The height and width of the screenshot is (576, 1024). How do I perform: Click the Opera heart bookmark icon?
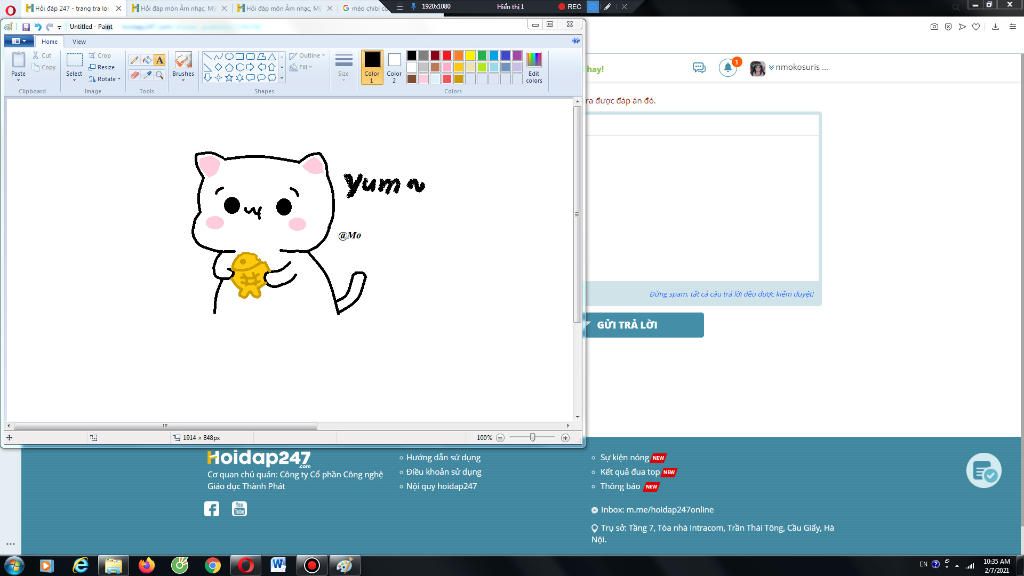pos(976,27)
